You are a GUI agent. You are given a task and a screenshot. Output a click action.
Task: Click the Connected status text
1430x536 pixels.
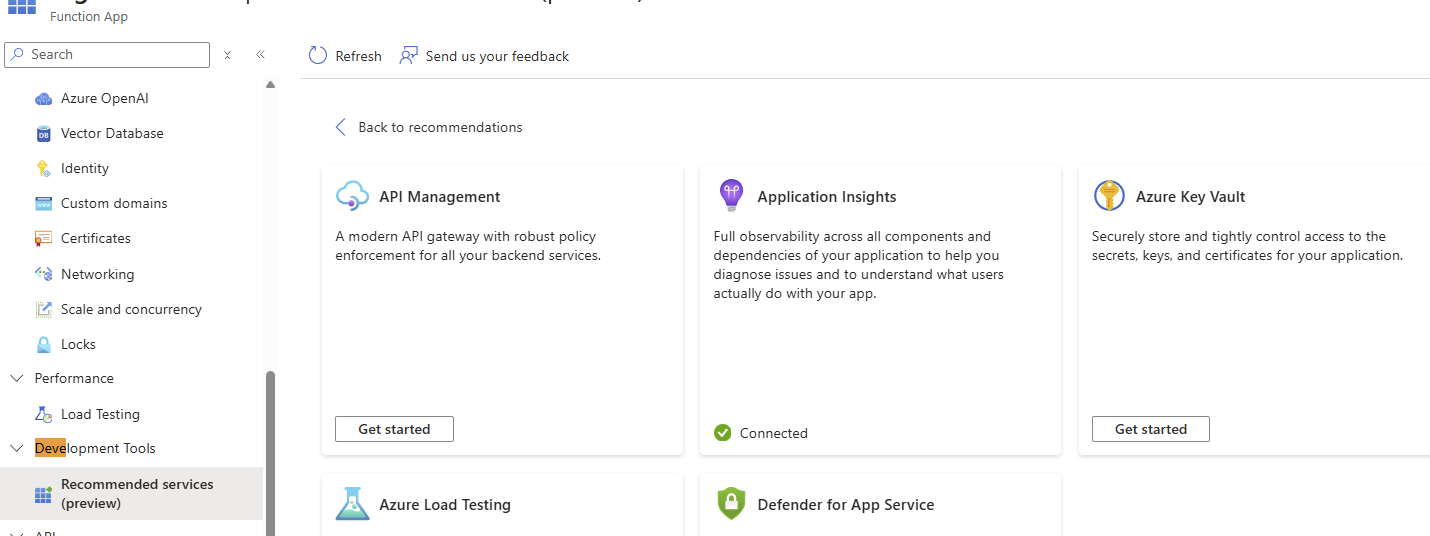coord(774,433)
